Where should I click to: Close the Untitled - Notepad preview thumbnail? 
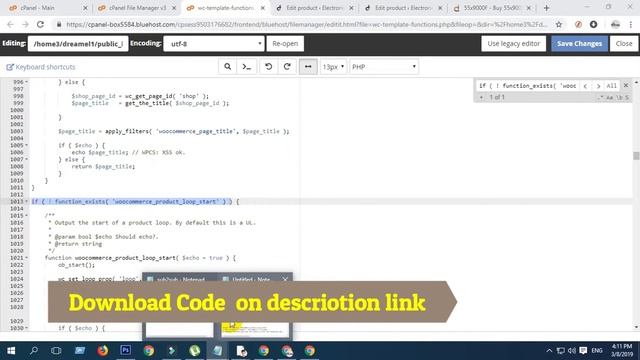[x=285, y=279]
